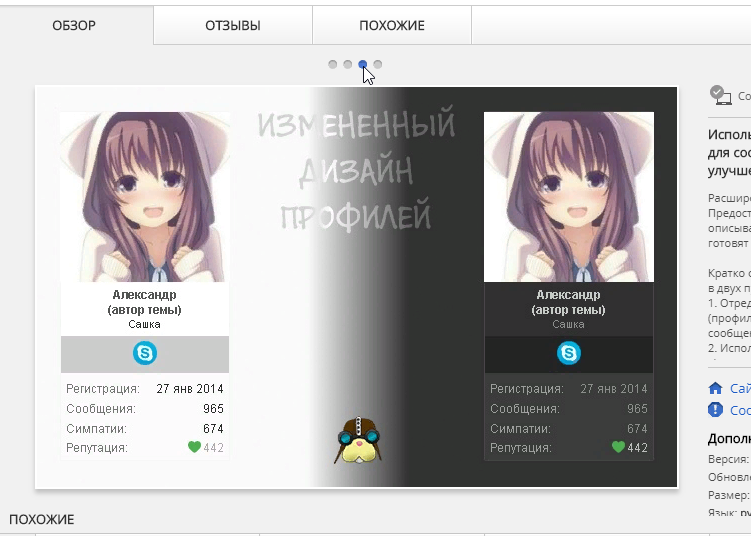
Task: Click the green heart in dark profile
Action: point(618,447)
